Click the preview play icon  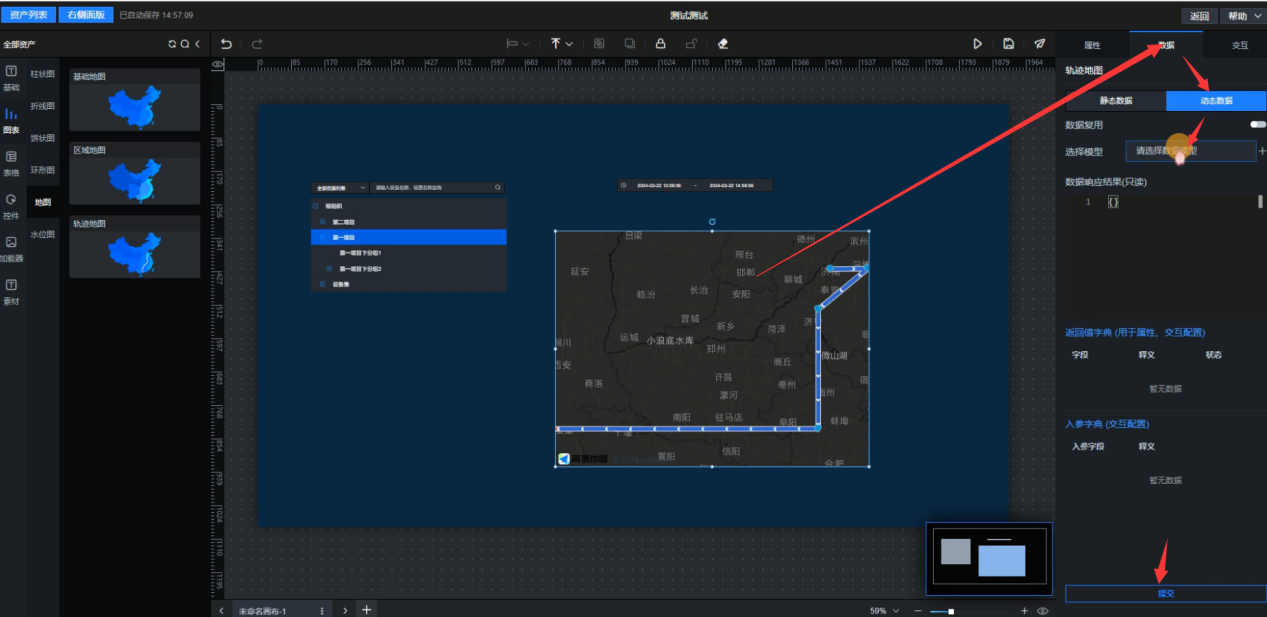(x=978, y=44)
